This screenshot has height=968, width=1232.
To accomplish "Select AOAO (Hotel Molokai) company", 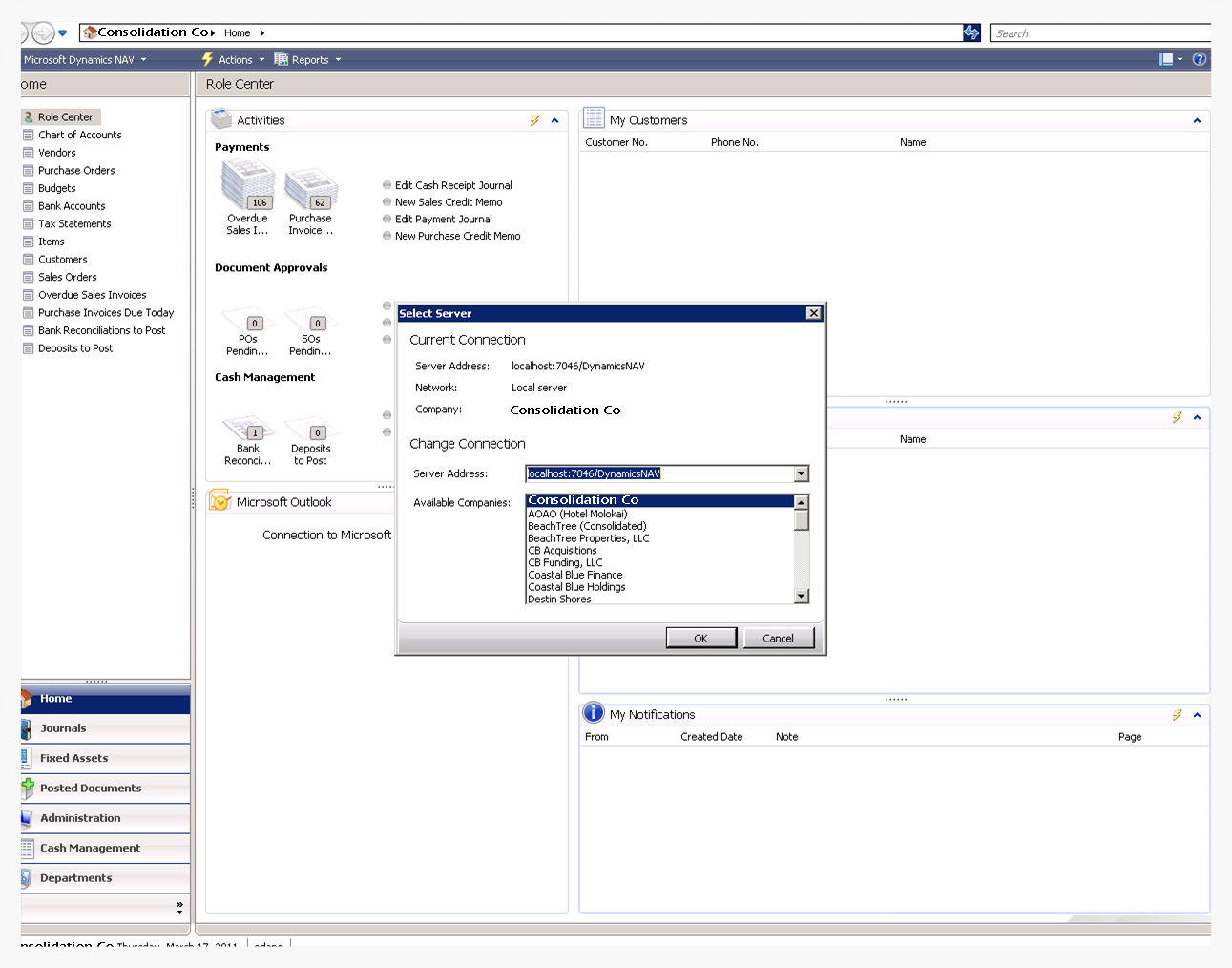I will coord(660,514).
